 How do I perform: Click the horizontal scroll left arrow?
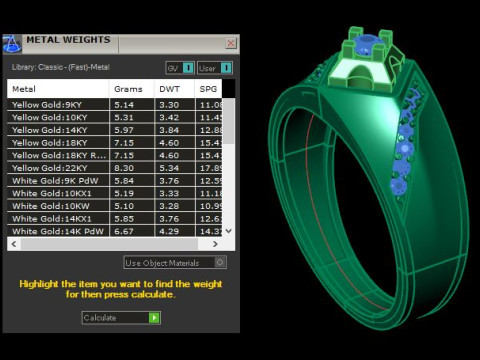tap(14, 244)
